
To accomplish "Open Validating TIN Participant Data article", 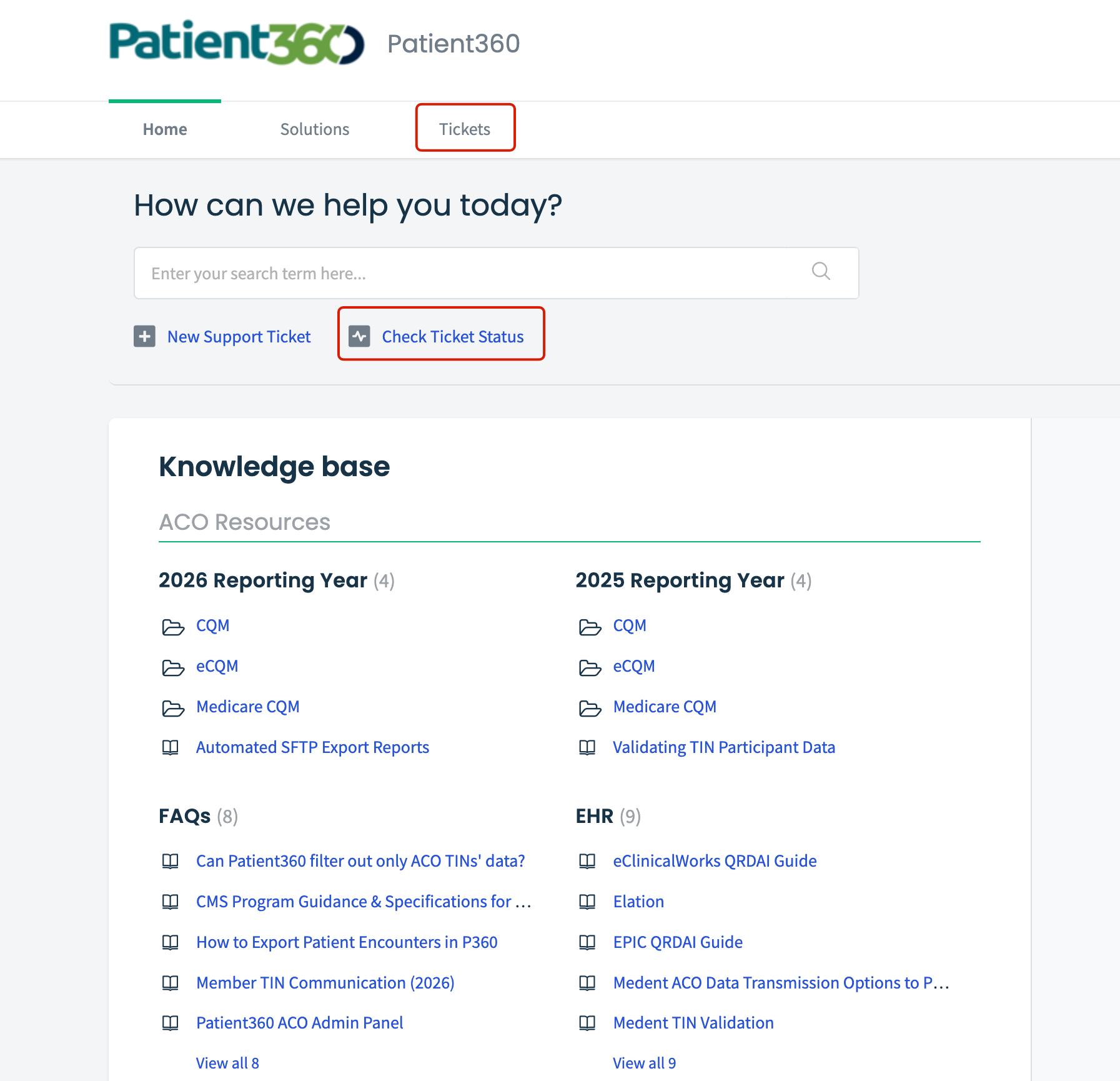I will pyautogui.click(x=724, y=747).
